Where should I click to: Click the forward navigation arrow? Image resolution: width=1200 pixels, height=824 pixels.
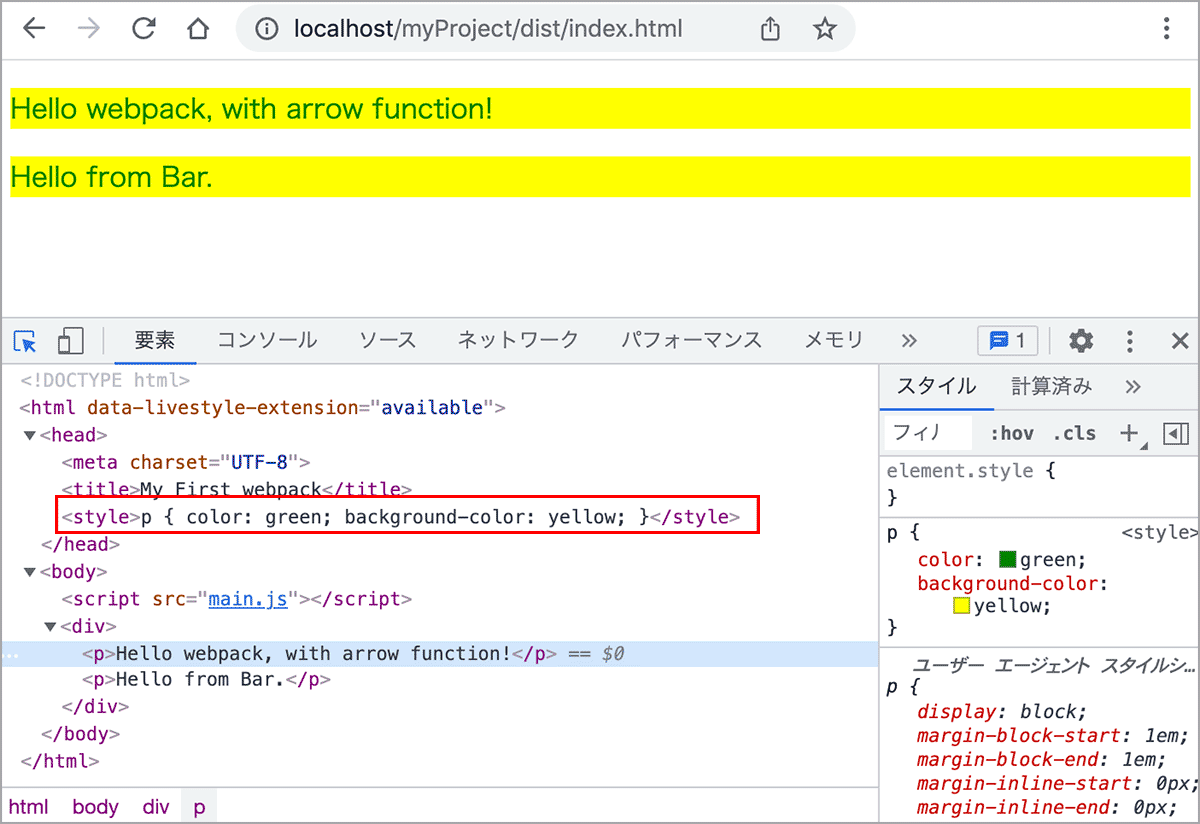click(90, 28)
